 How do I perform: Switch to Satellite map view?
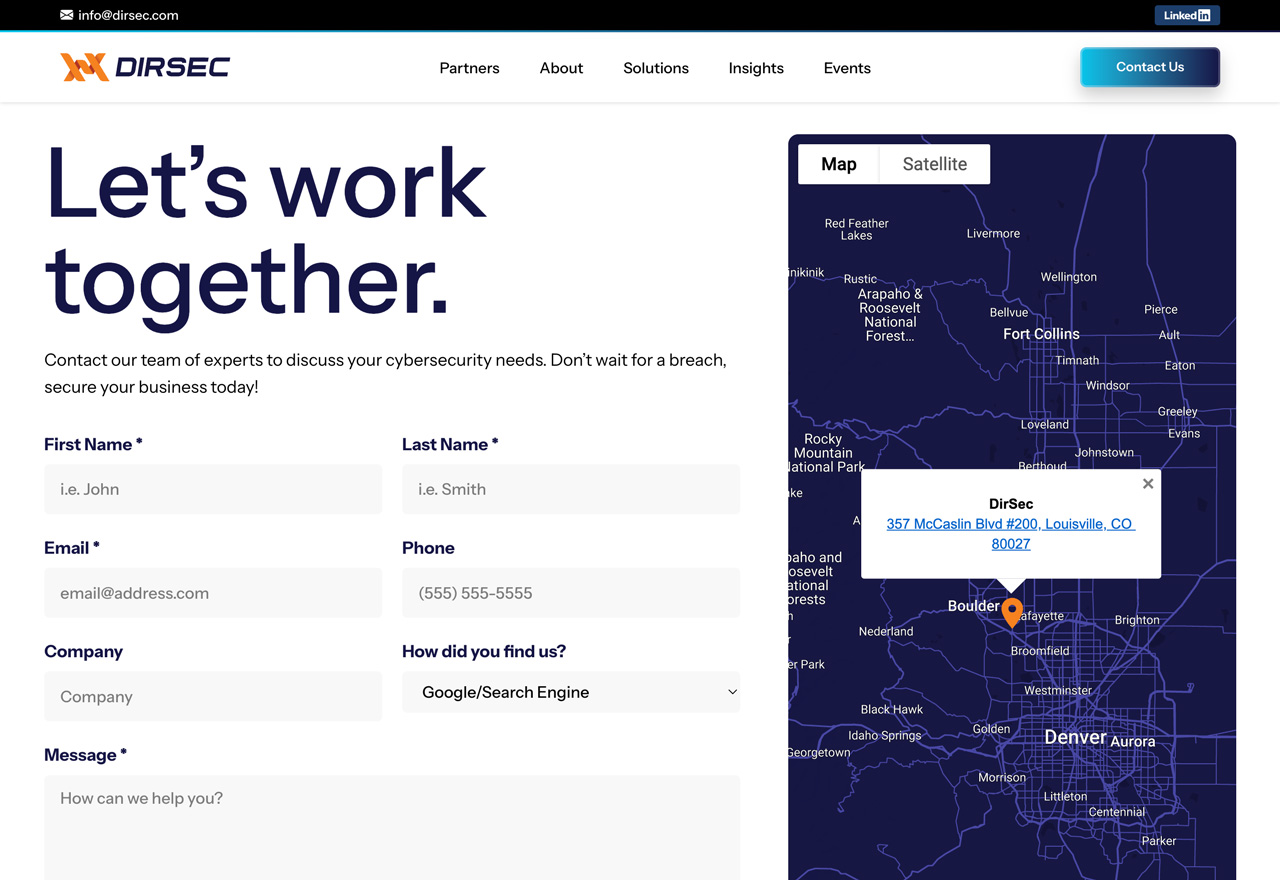pos(934,164)
